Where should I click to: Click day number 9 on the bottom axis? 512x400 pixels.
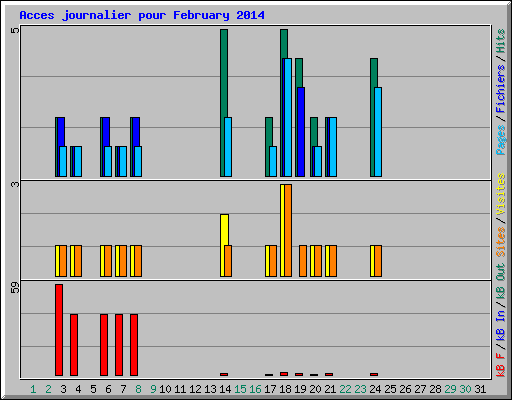(x=153, y=389)
